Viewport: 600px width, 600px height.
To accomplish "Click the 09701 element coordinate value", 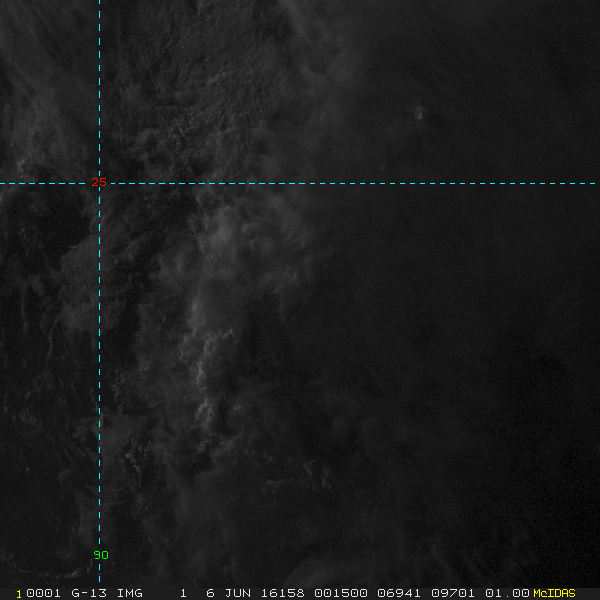I will [449, 593].
